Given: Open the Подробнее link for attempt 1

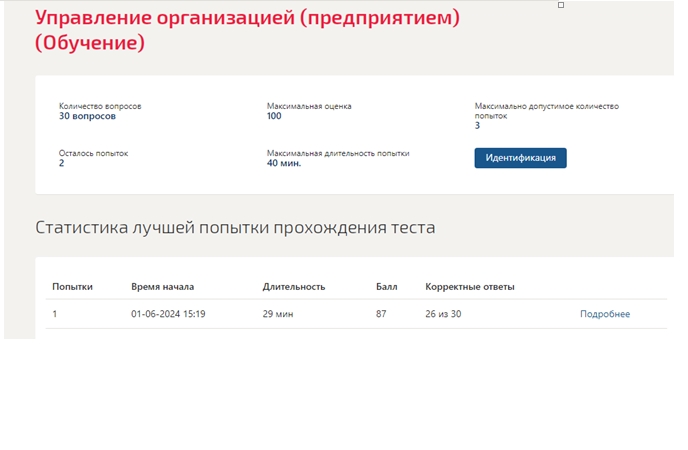Looking at the screenshot, I should (605, 314).
